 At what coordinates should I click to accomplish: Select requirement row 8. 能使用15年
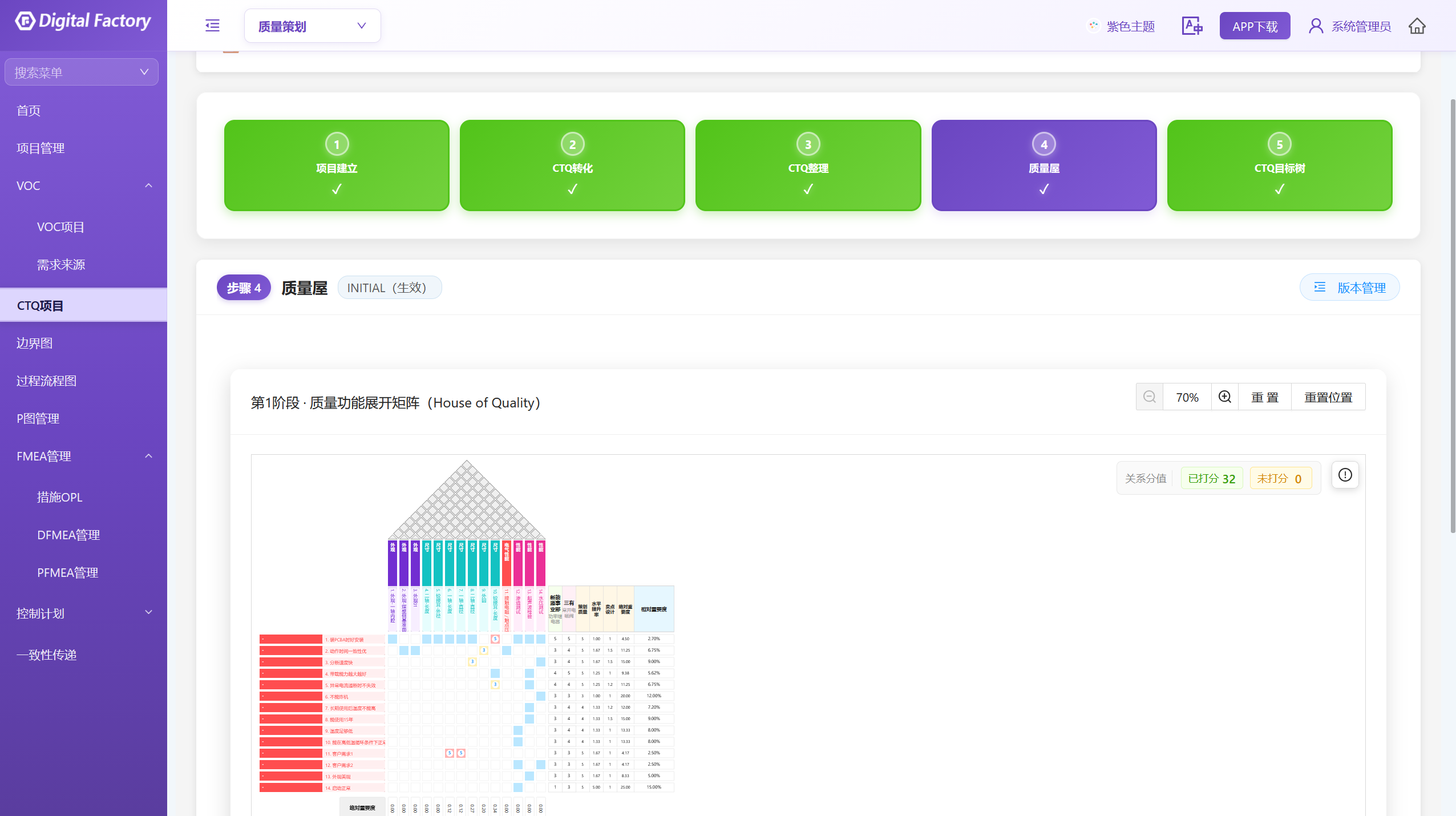click(355, 719)
